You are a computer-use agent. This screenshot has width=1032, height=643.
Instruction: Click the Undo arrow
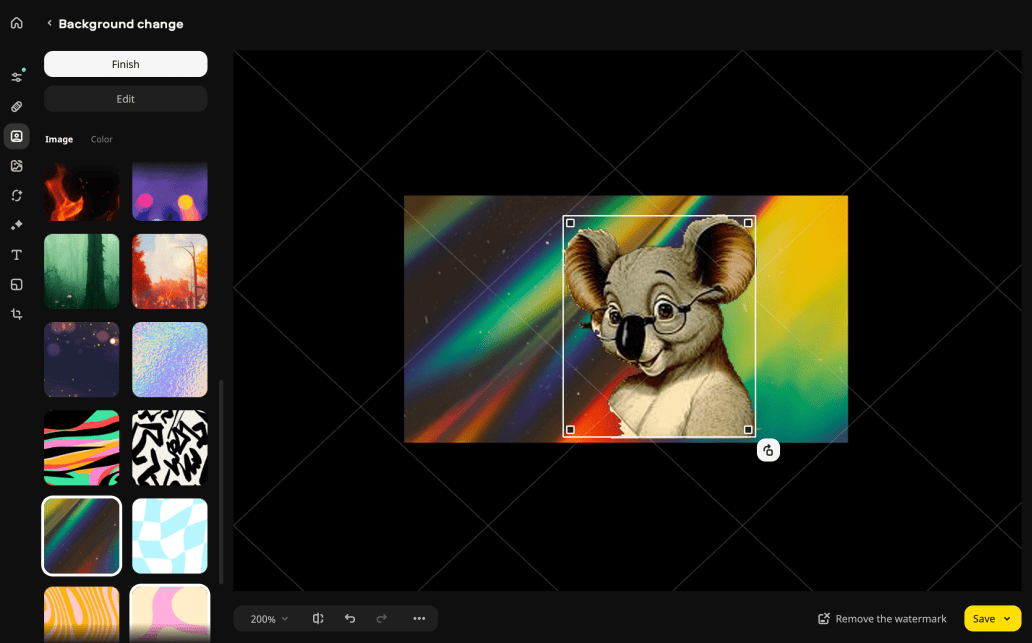point(349,619)
